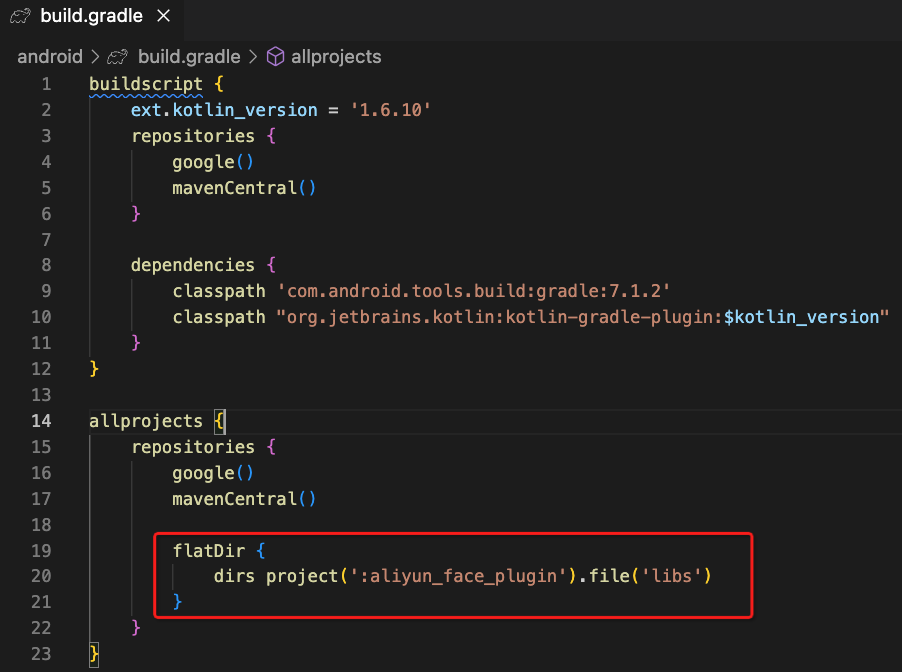Click line number 14 in the gutter

click(41, 421)
